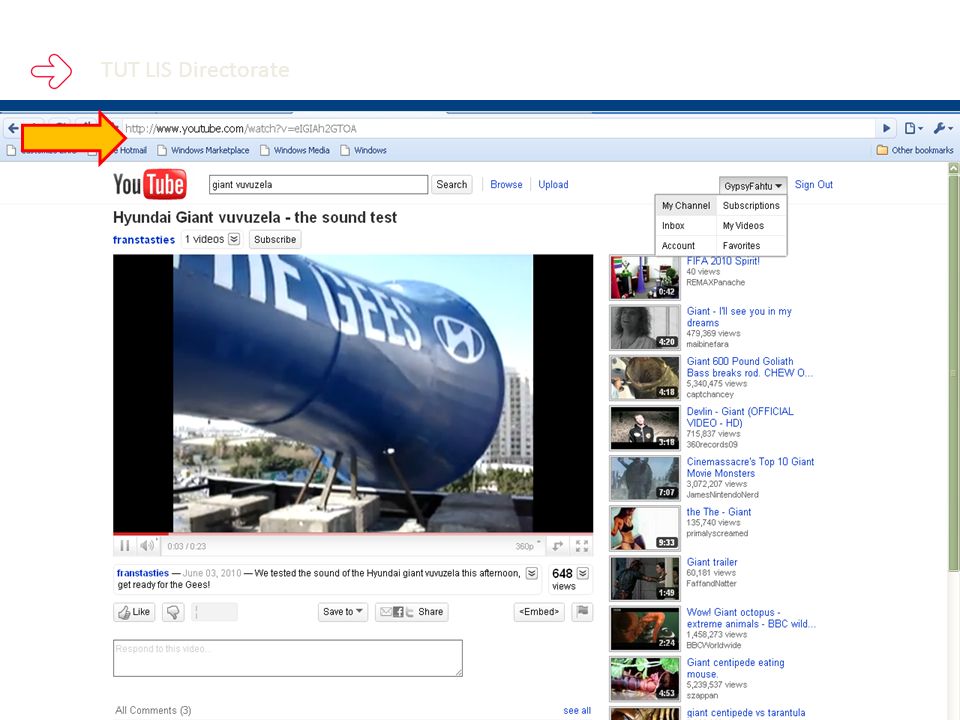This screenshot has width=960, height=720.
Task: Open the Browse link
Action: click(506, 184)
